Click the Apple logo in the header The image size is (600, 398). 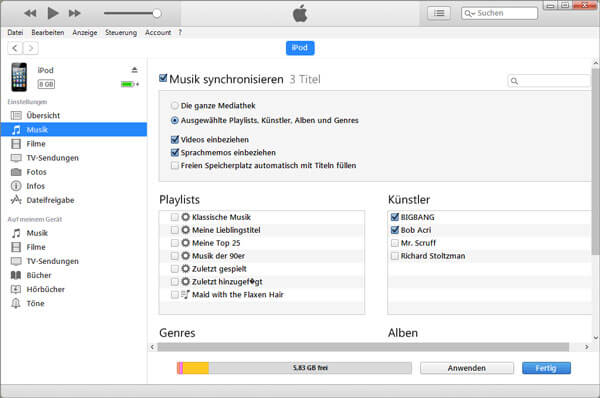pyautogui.click(x=300, y=13)
